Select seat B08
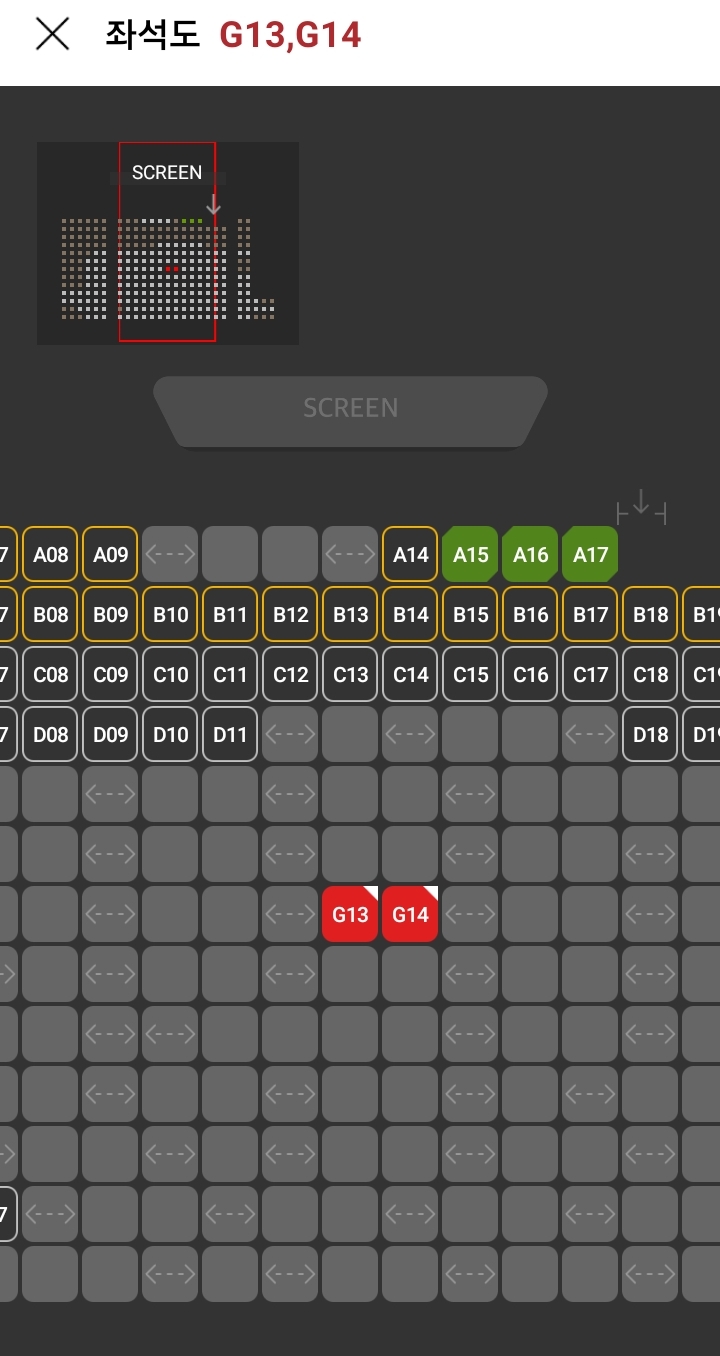720x1356 pixels. point(50,614)
